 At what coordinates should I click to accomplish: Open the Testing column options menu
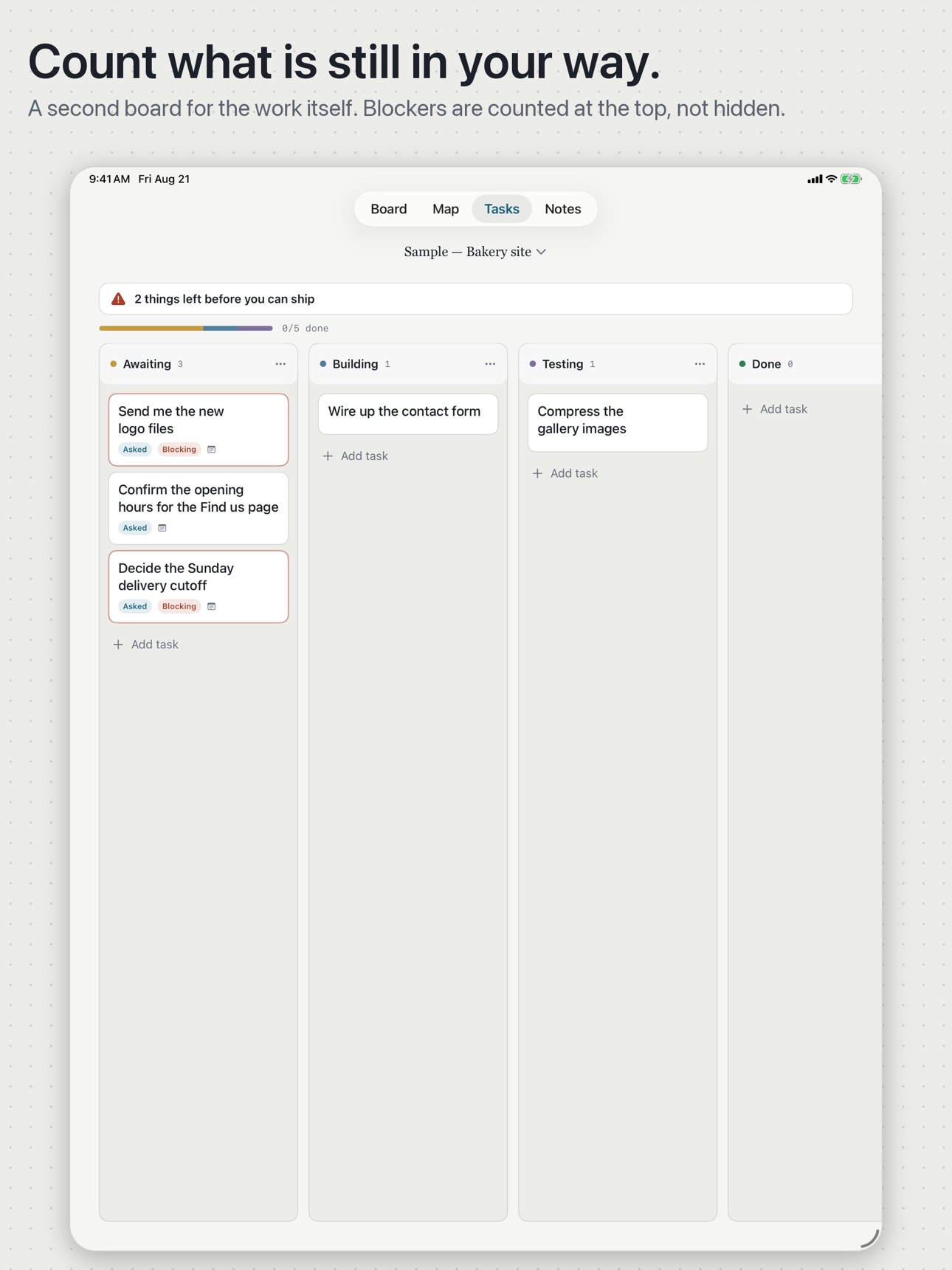(700, 364)
